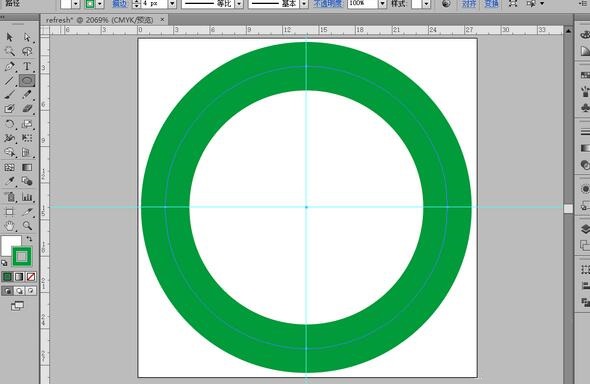This screenshot has height=384, width=590.
Task: Select the Hand tool
Action: click(9, 226)
